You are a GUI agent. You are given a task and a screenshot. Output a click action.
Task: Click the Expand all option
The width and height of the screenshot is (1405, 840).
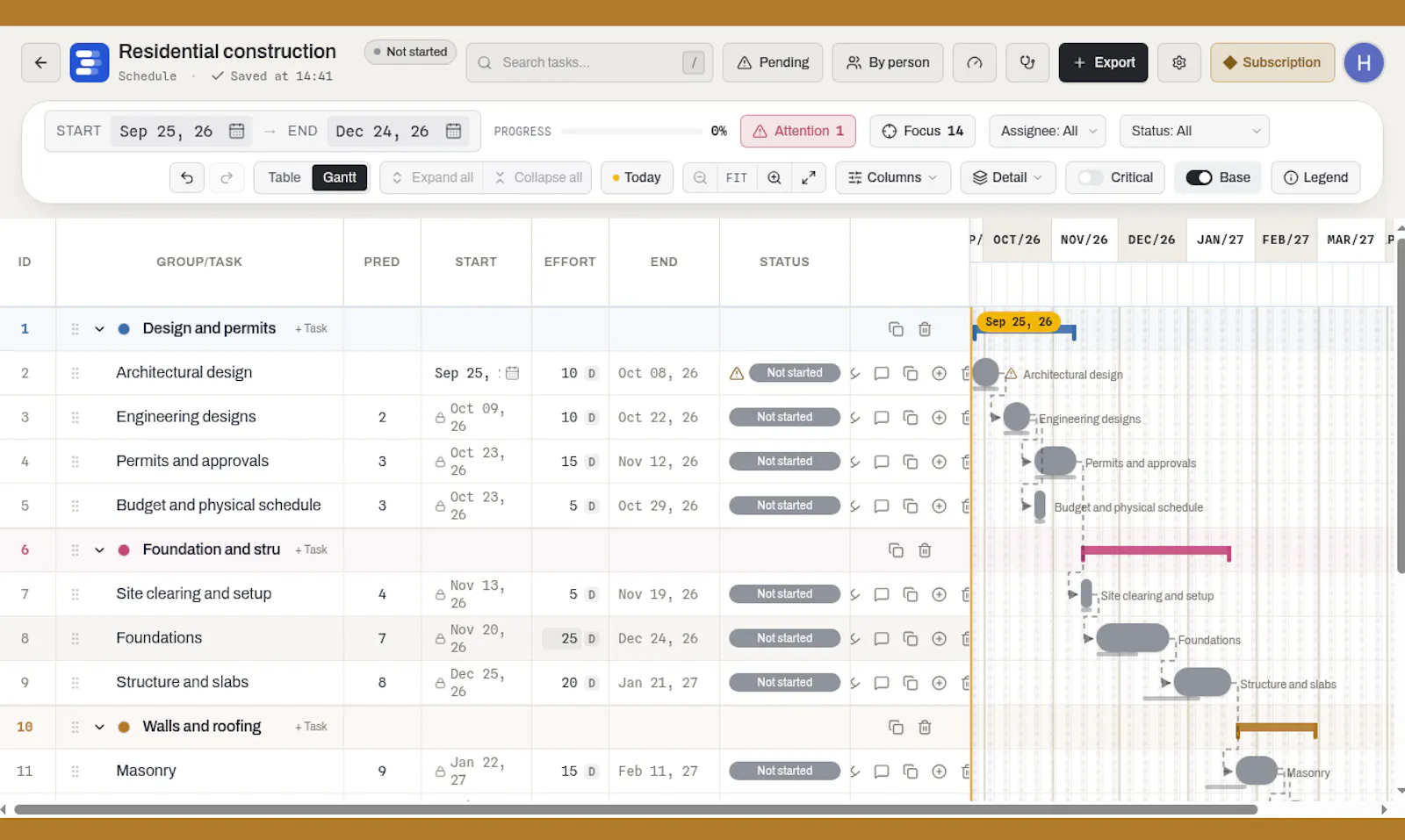pyautogui.click(x=432, y=177)
